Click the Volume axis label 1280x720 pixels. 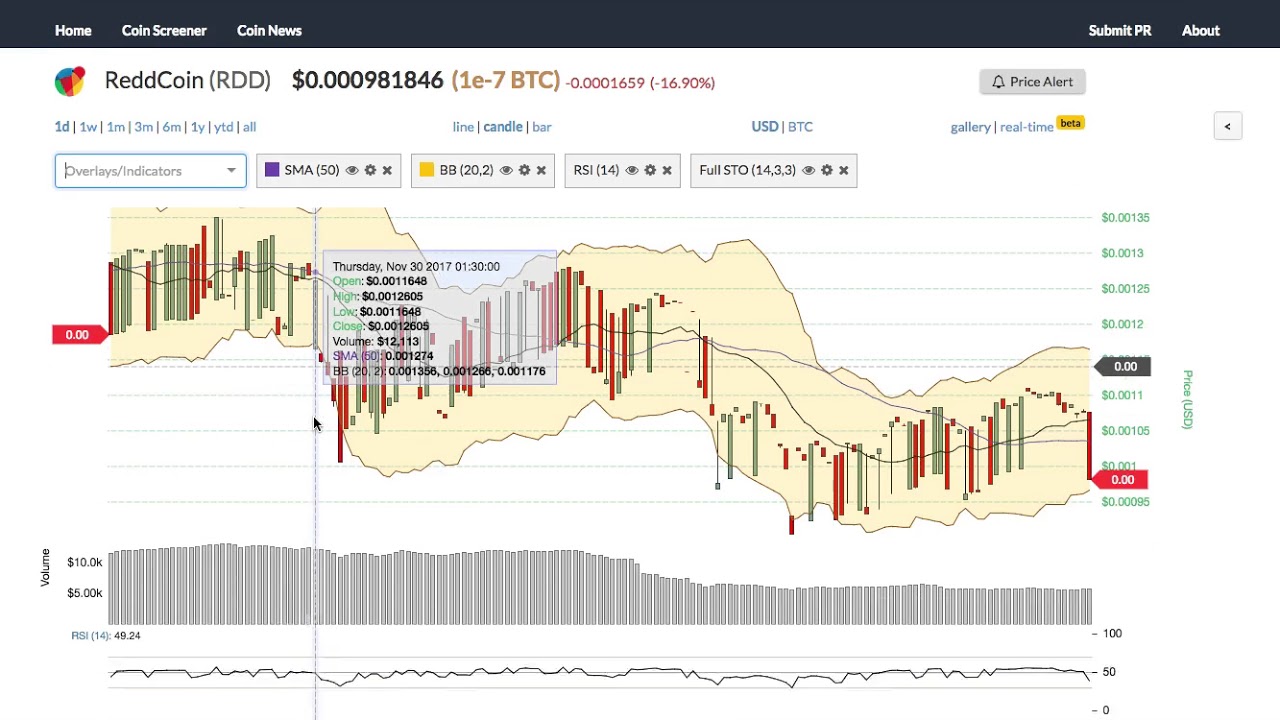point(45,567)
